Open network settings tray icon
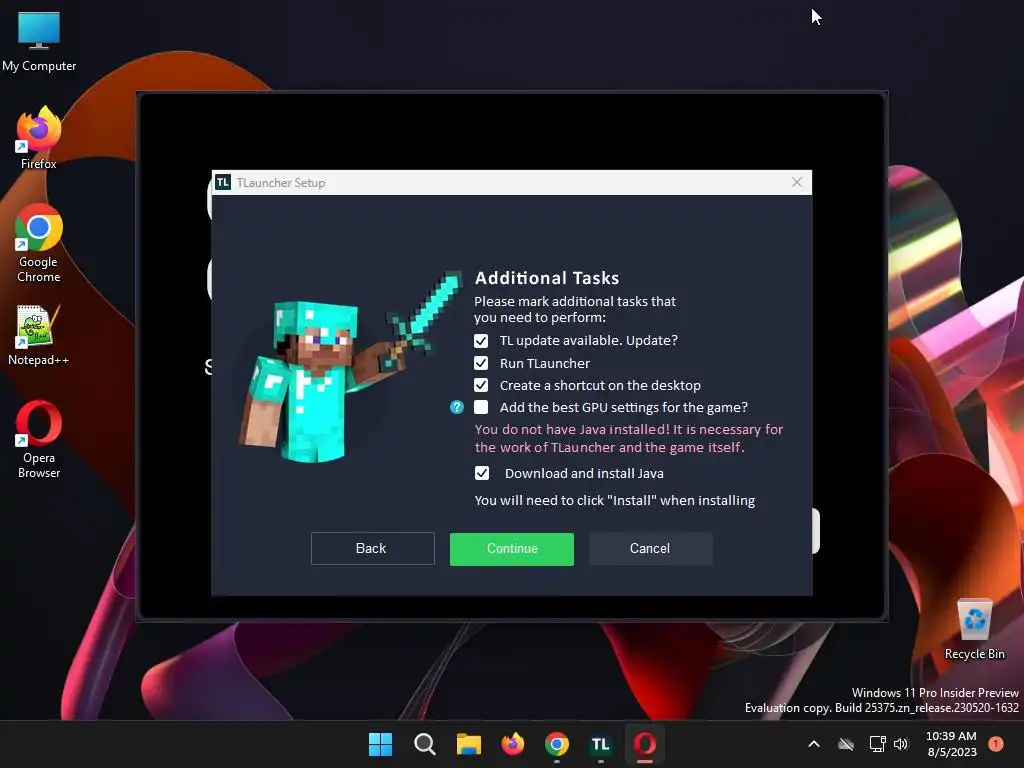 coord(878,744)
